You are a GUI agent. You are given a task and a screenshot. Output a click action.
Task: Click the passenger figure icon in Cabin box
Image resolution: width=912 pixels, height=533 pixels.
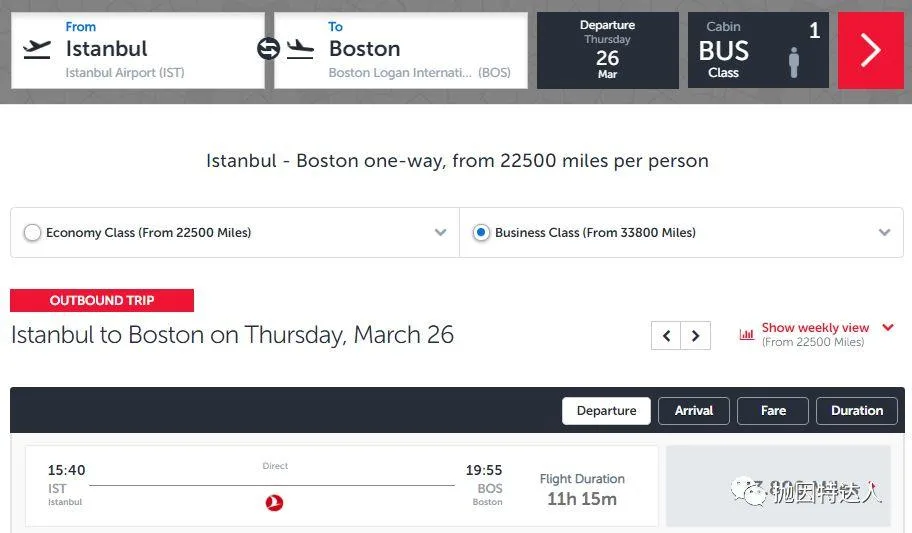click(794, 62)
